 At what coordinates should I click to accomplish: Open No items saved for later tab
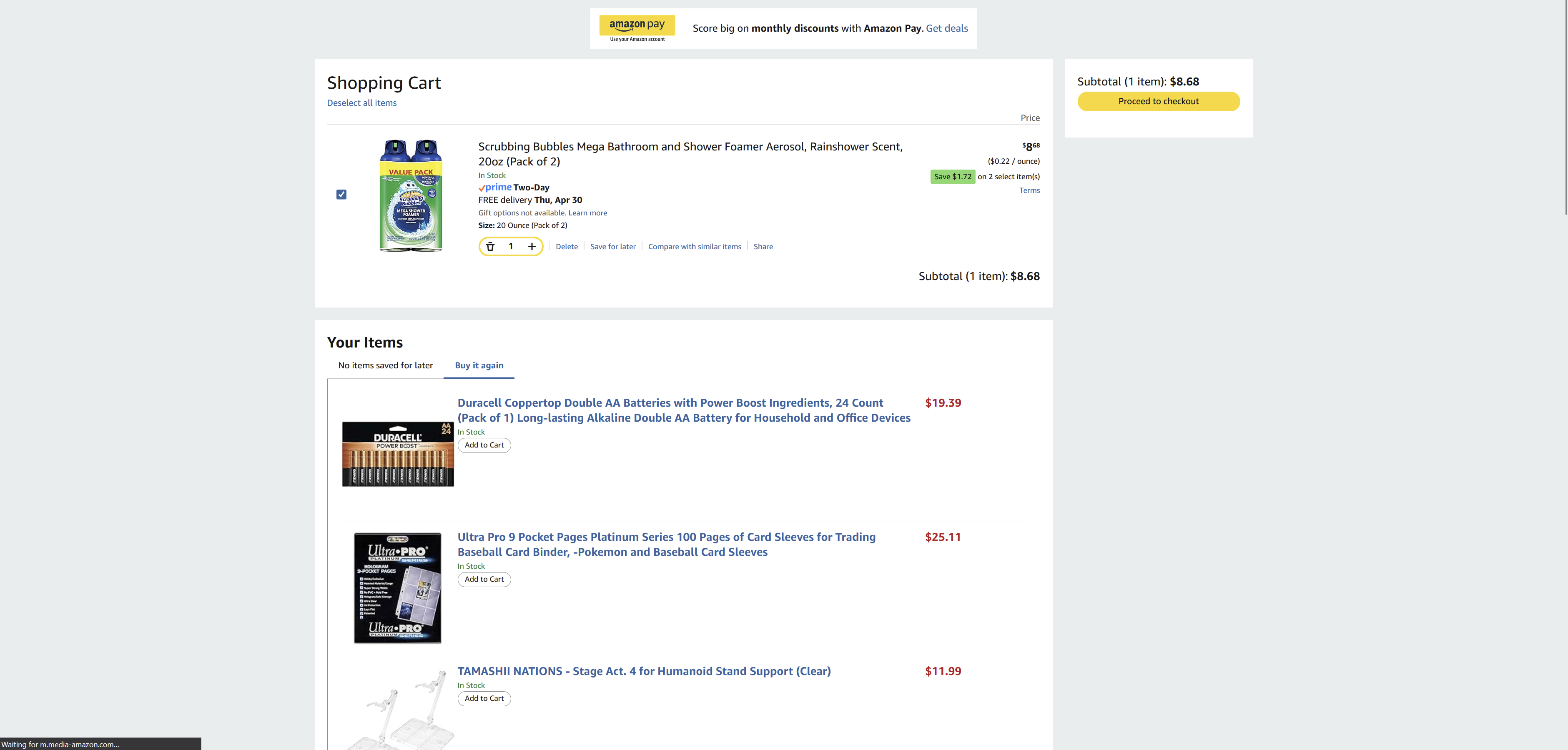pos(385,365)
